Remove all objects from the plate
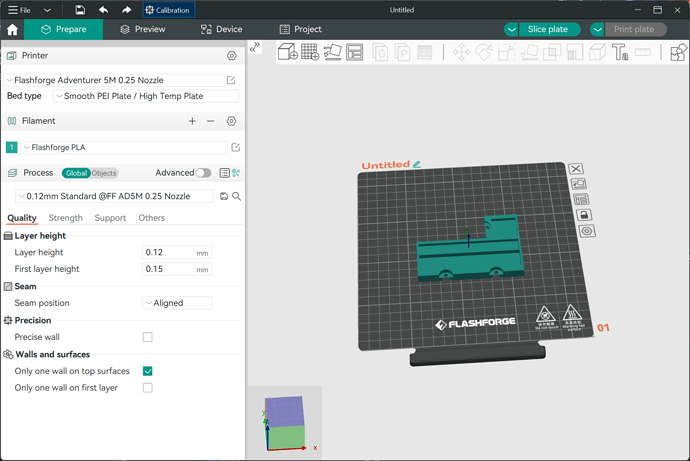Image resolution: width=690 pixels, height=461 pixels. pos(576,169)
